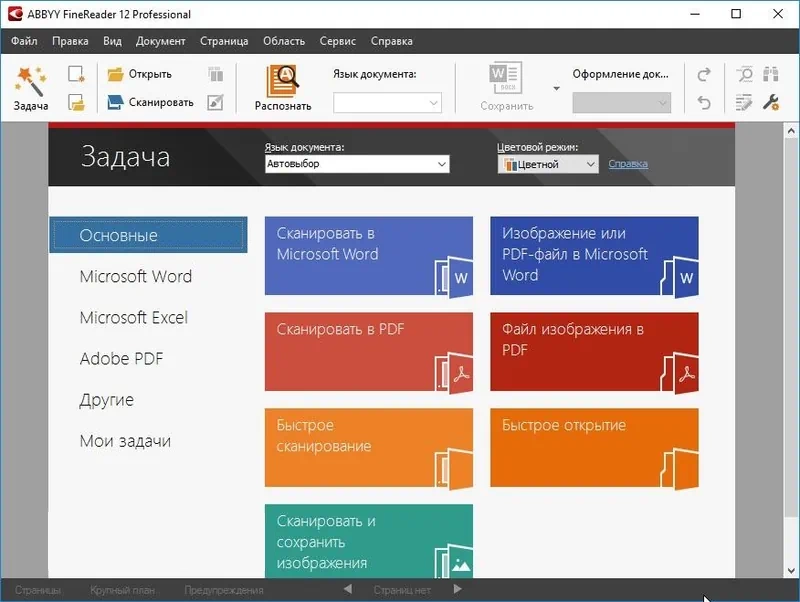
Task: Select the Adobe PDF task category
Action: point(121,359)
